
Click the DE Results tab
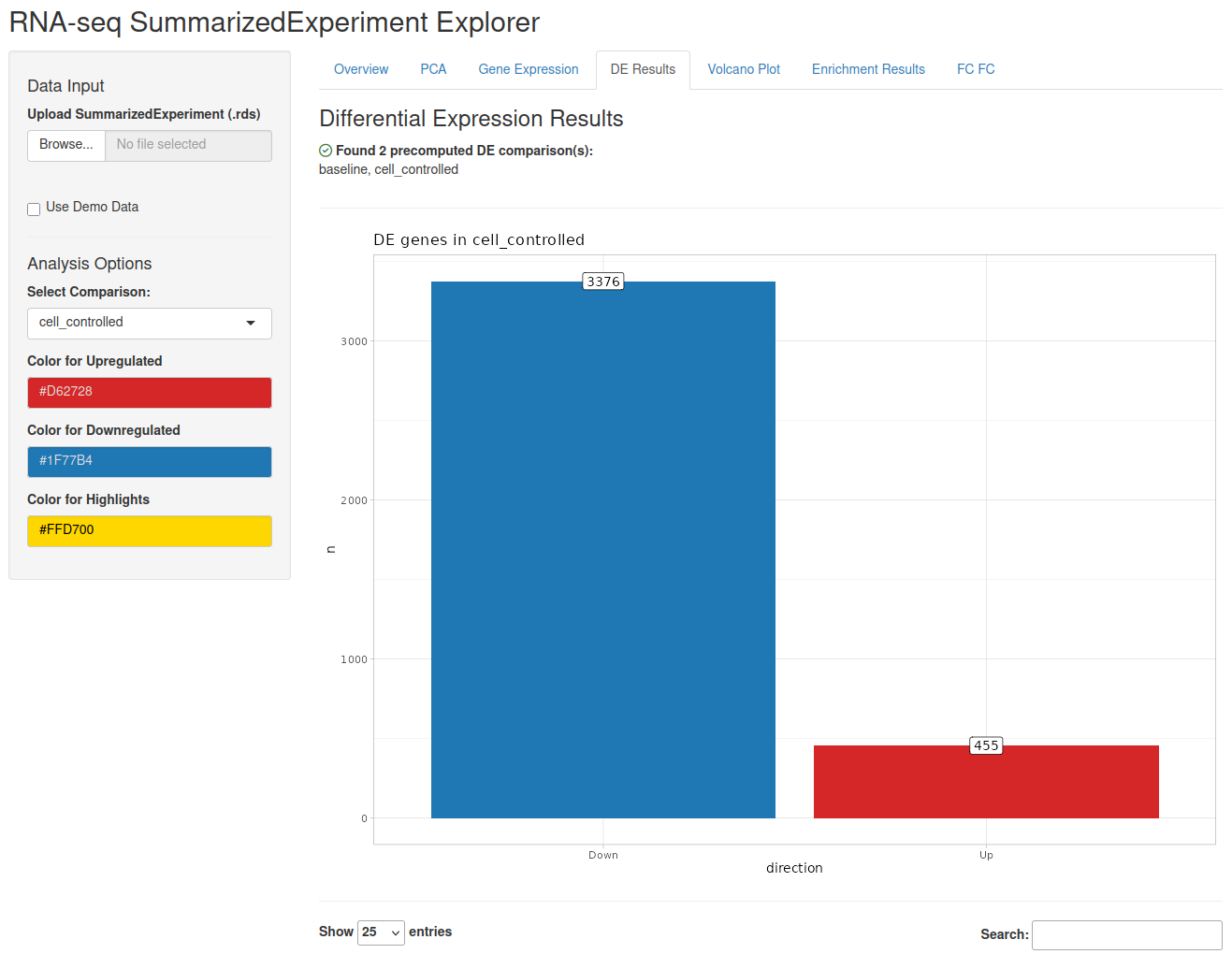click(643, 69)
